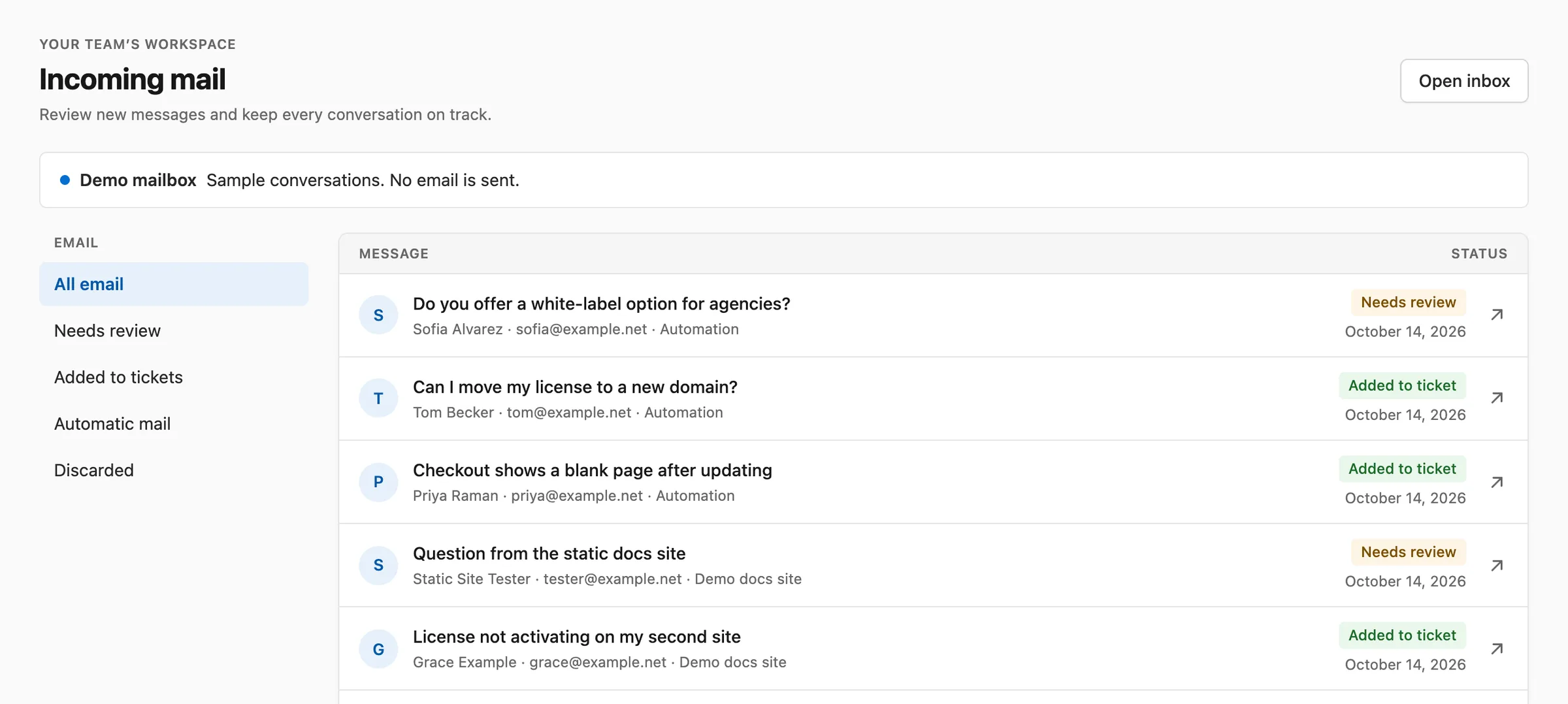Screen dimensions: 1568x704
Task: Click the STATUS column header
Action: [x=1479, y=253]
